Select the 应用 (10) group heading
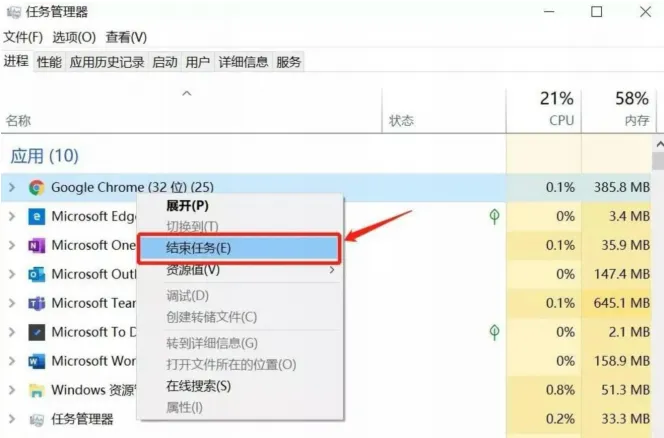664x438 pixels. (44, 156)
